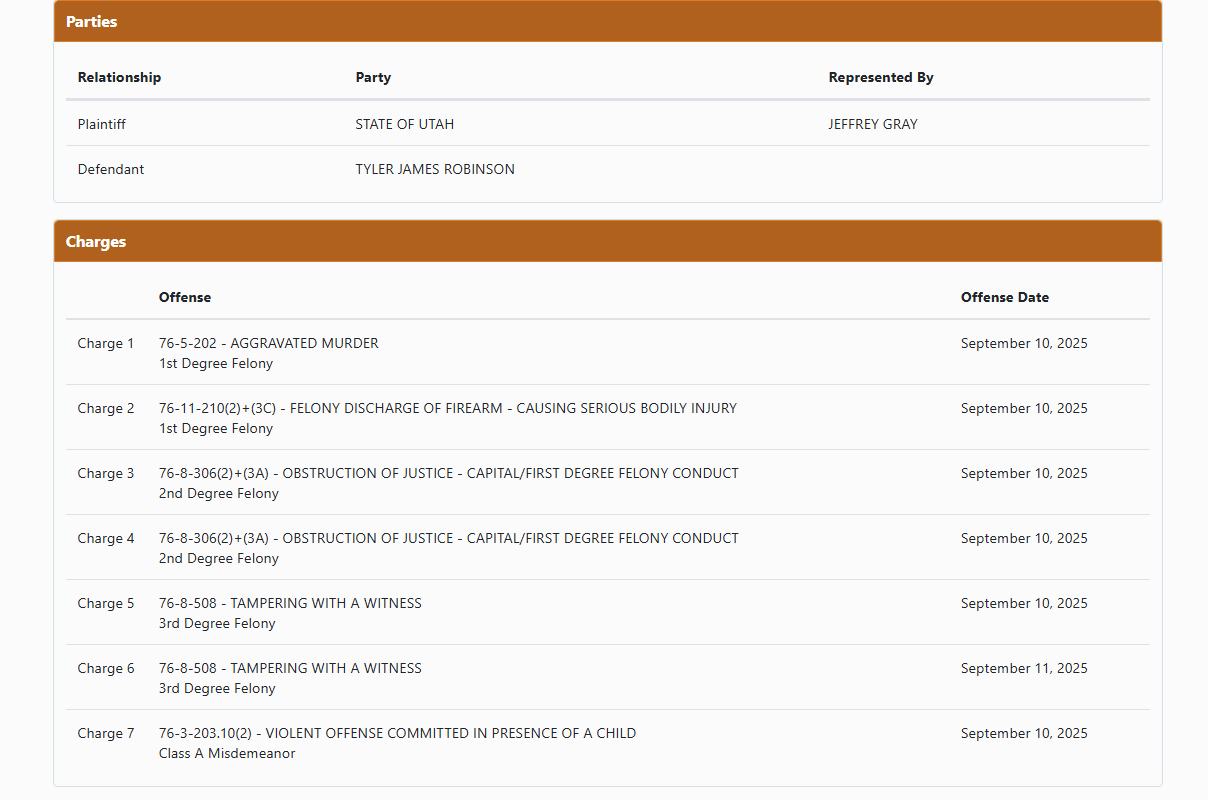Click the Party column header
This screenshot has height=800, width=1208.
click(373, 77)
